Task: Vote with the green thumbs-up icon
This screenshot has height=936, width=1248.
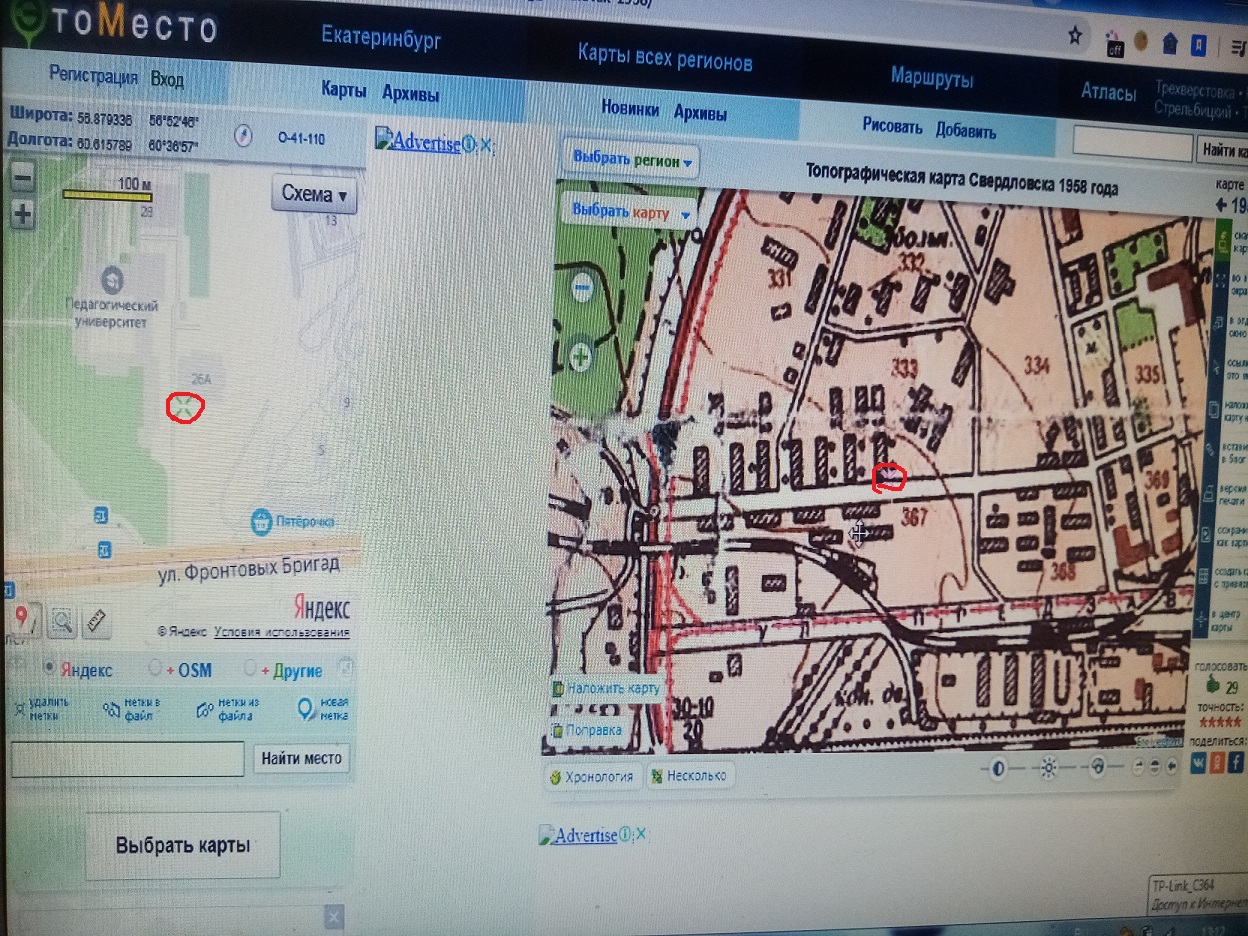Action: pos(1212,686)
